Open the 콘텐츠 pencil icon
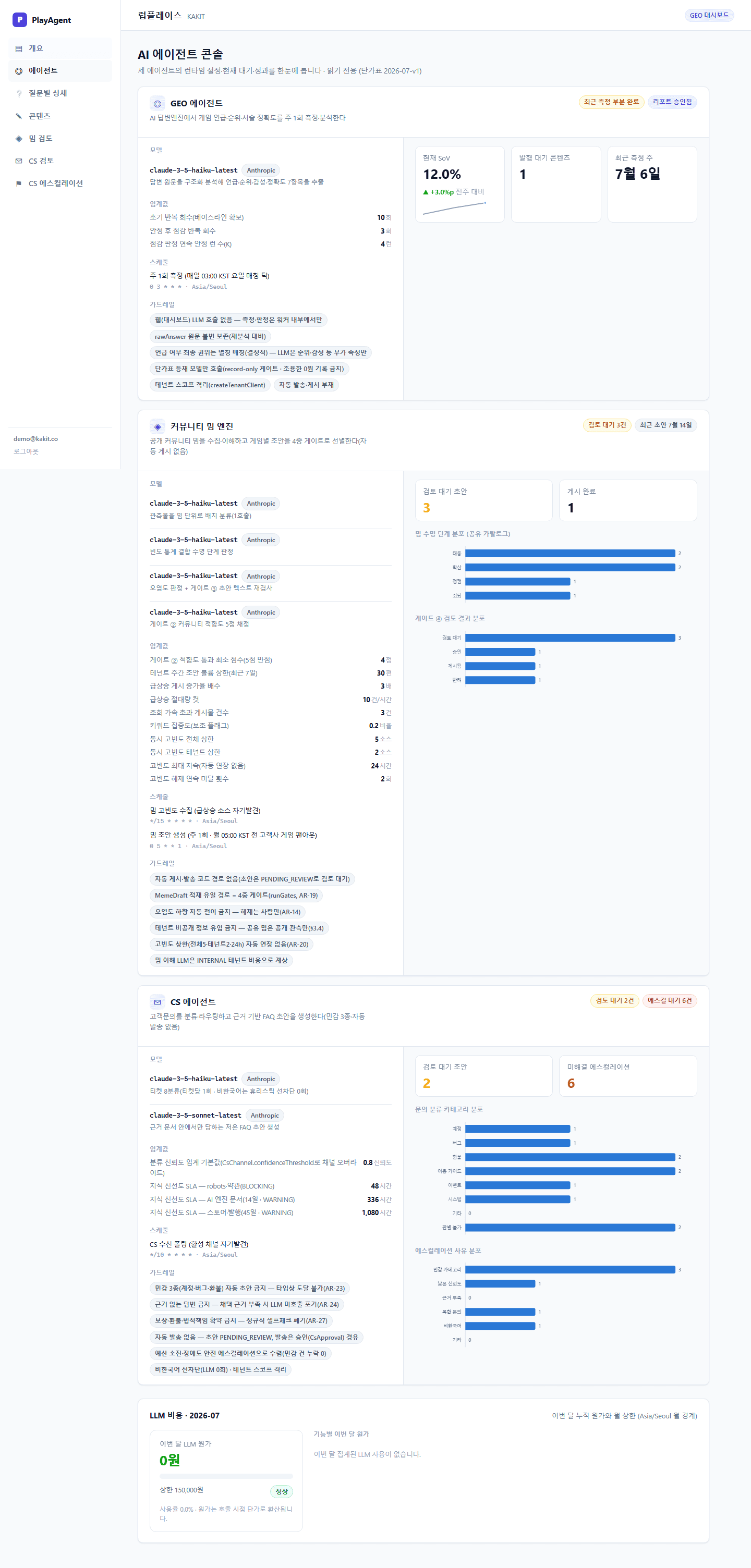Screen dimensions: 751x1568 19,116
